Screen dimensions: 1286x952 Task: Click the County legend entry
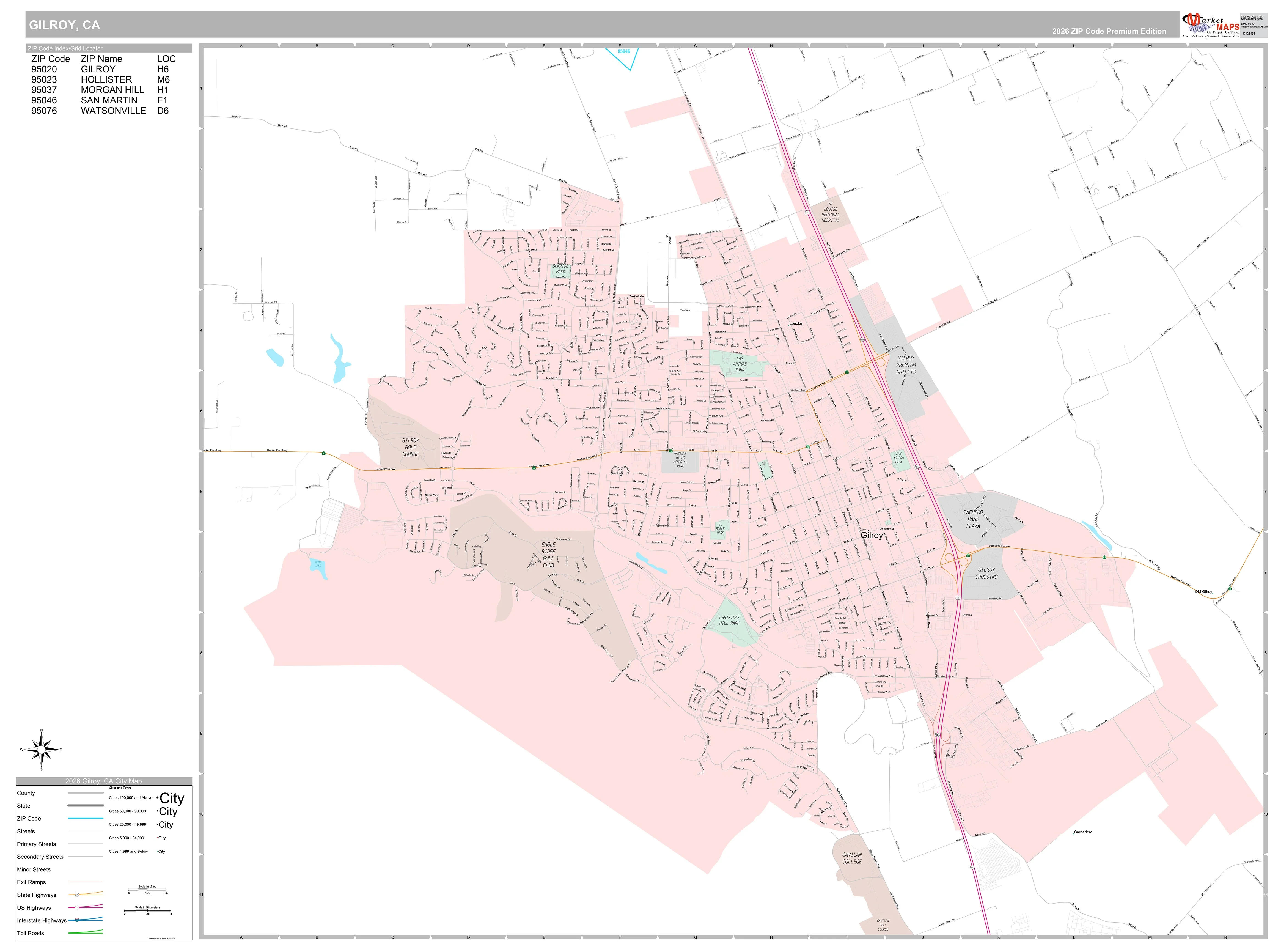[x=26, y=794]
